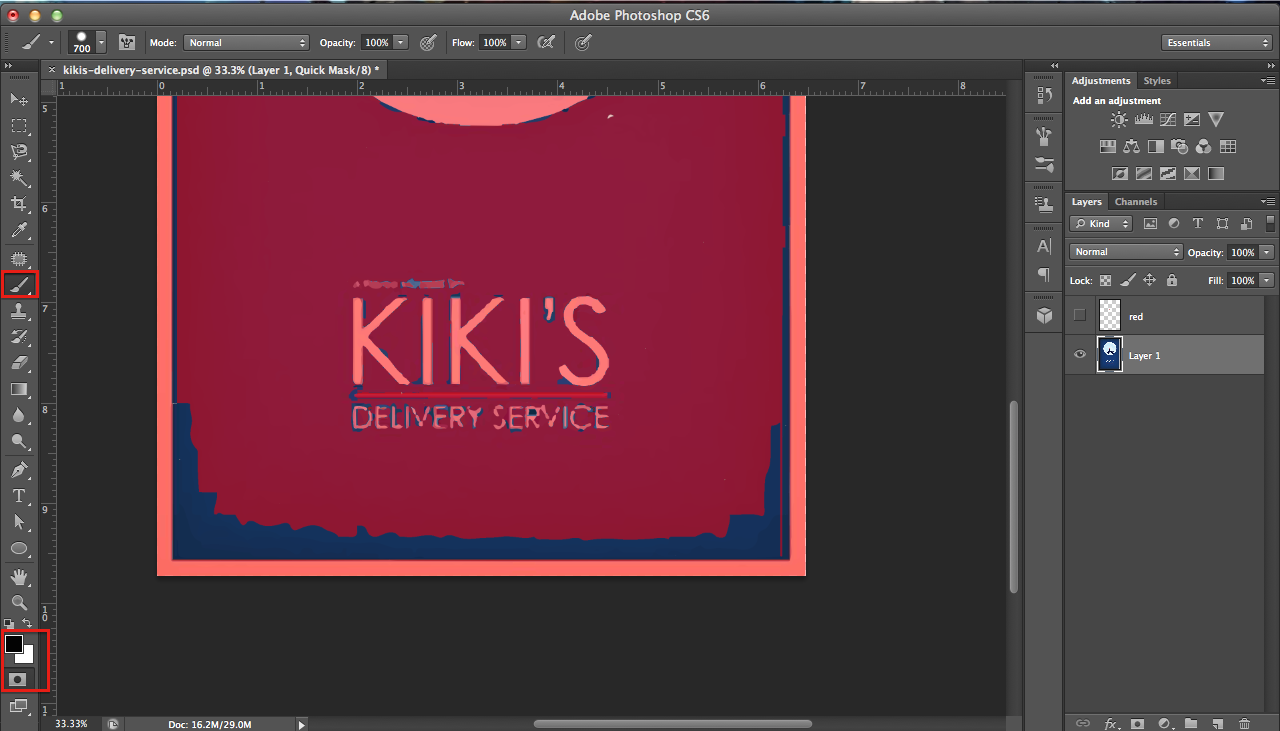The width and height of the screenshot is (1280, 731).
Task: Add a Color Balance adjustment
Action: click(x=1132, y=147)
